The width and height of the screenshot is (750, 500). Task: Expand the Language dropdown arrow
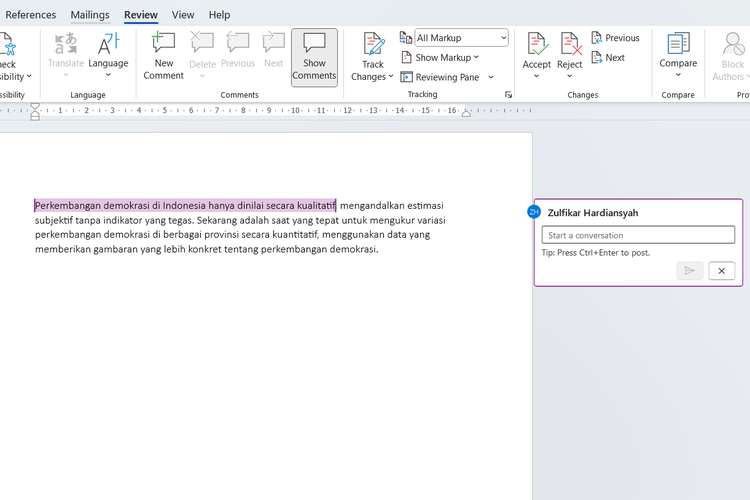pos(108,75)
